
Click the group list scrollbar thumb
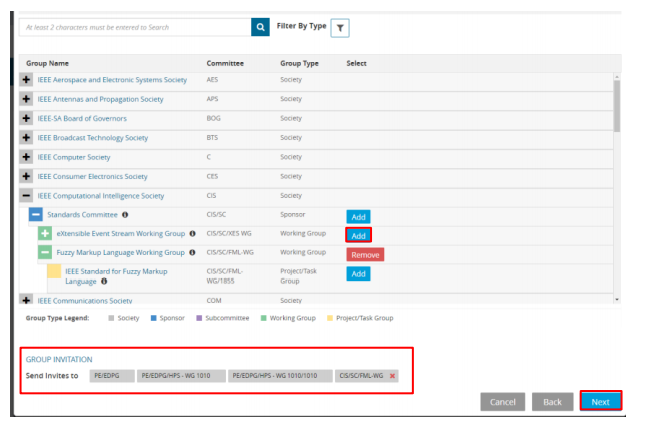[617, 106]
